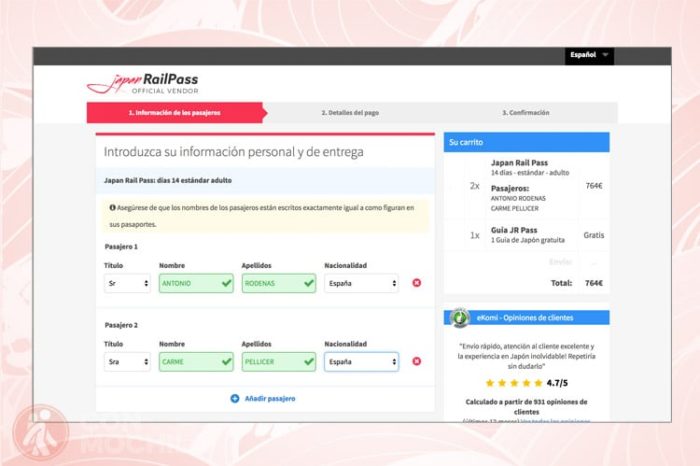Screen dimensions: 700x466
Task: Click the Apellidos field containing RODENAS
Action: pos(279,283)
